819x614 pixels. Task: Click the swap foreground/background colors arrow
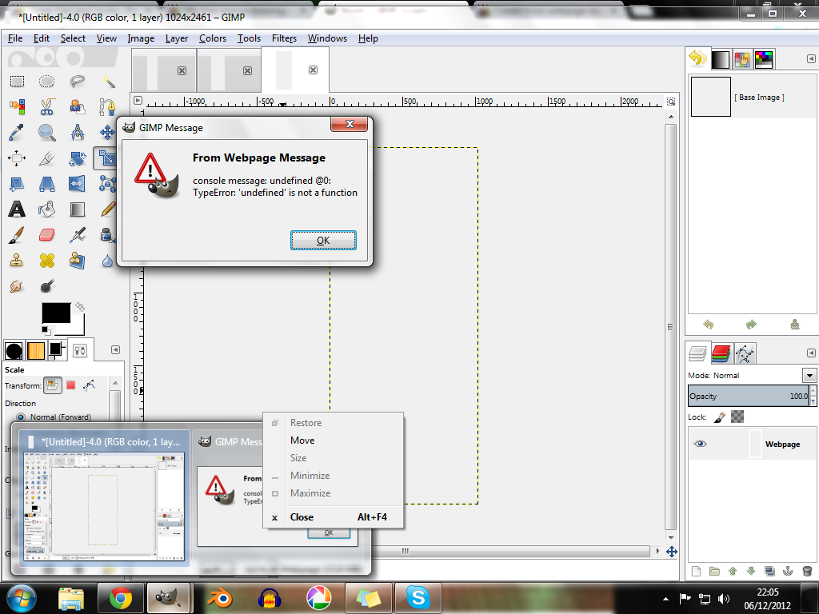point(79,306)
